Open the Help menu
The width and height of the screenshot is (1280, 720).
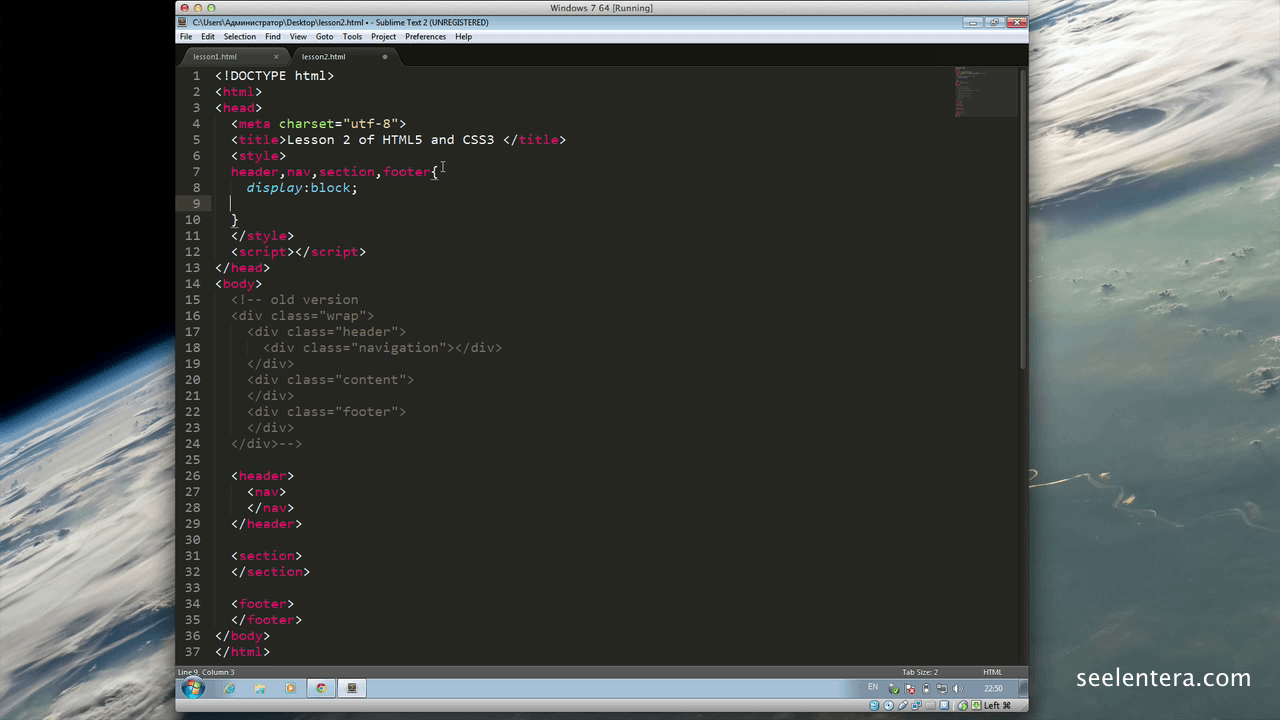[x=464, y=36]
